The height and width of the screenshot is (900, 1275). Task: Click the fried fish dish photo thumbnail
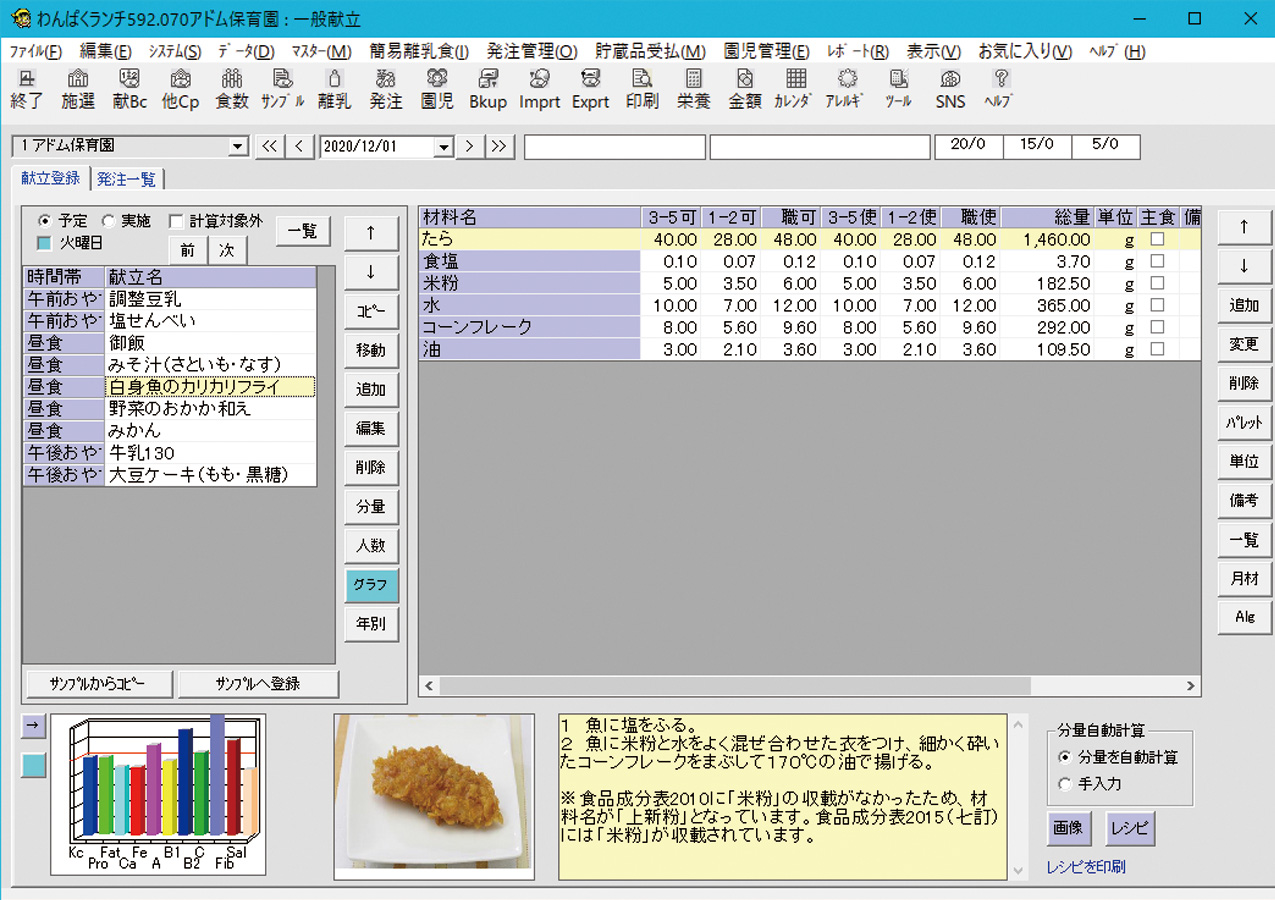(x=433, y=796)
